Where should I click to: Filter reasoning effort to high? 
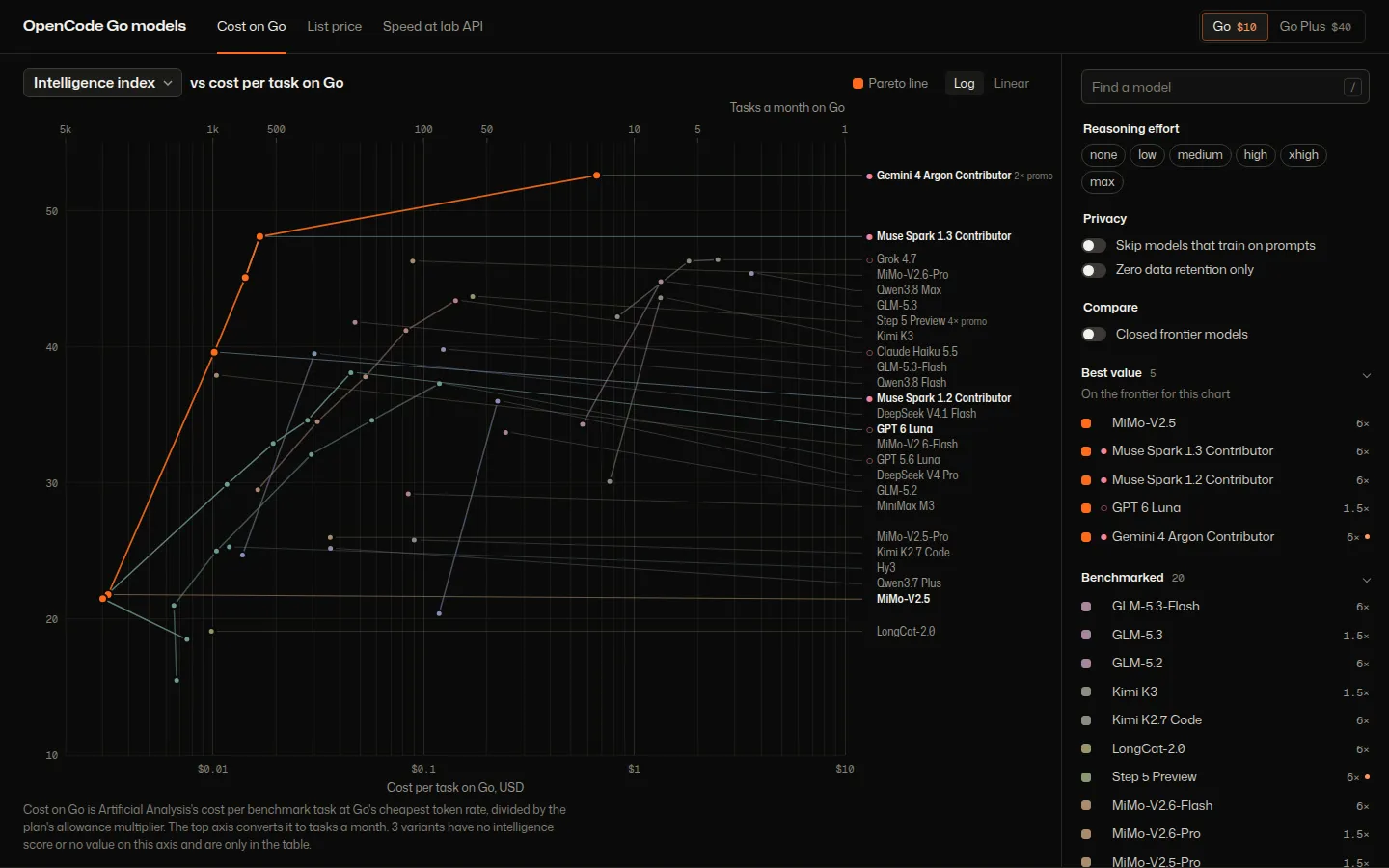pyautogui.click(x=1255, y=155)
